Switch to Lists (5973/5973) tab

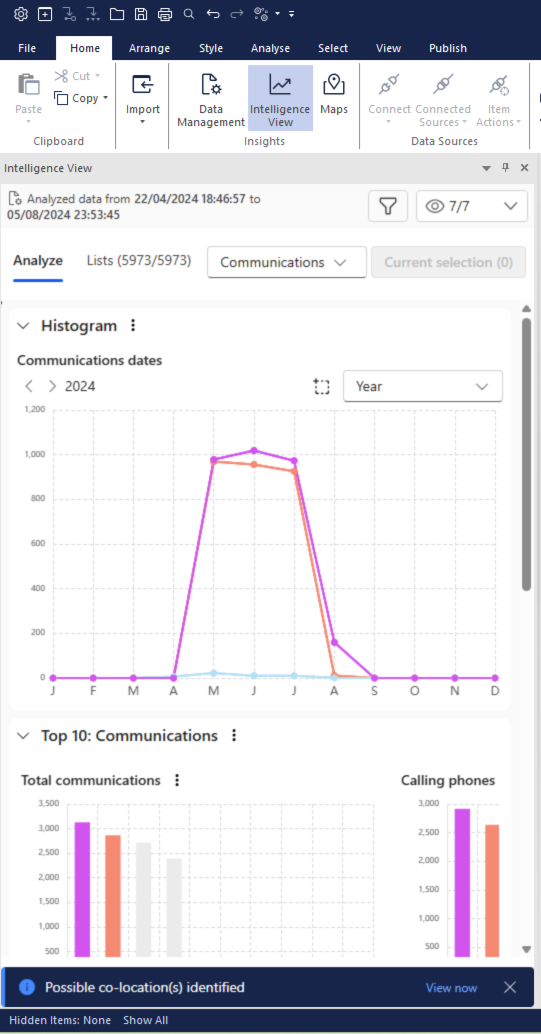tap(139, 261)
